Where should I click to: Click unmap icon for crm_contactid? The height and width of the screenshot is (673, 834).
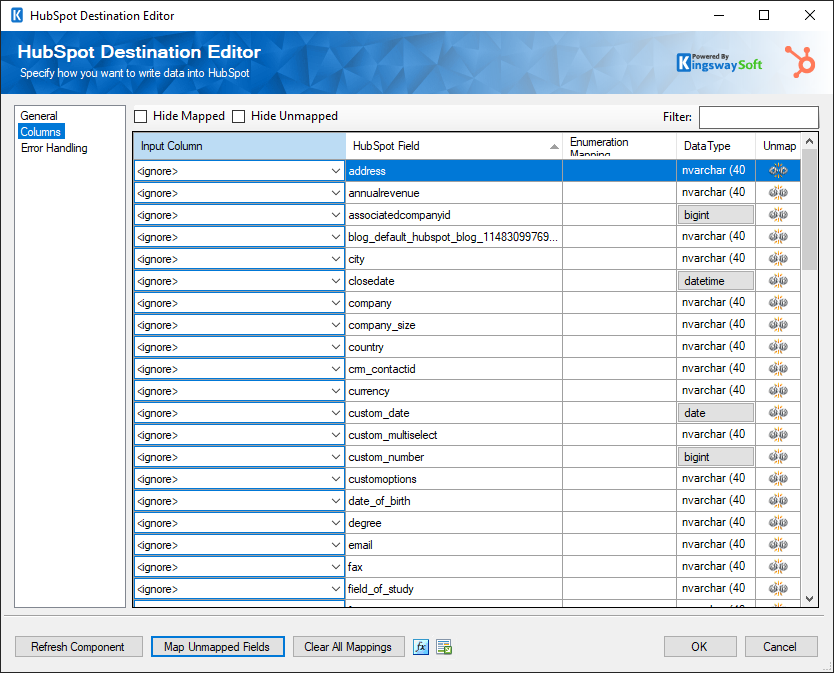pyautogui.click(x=778, y=369)
